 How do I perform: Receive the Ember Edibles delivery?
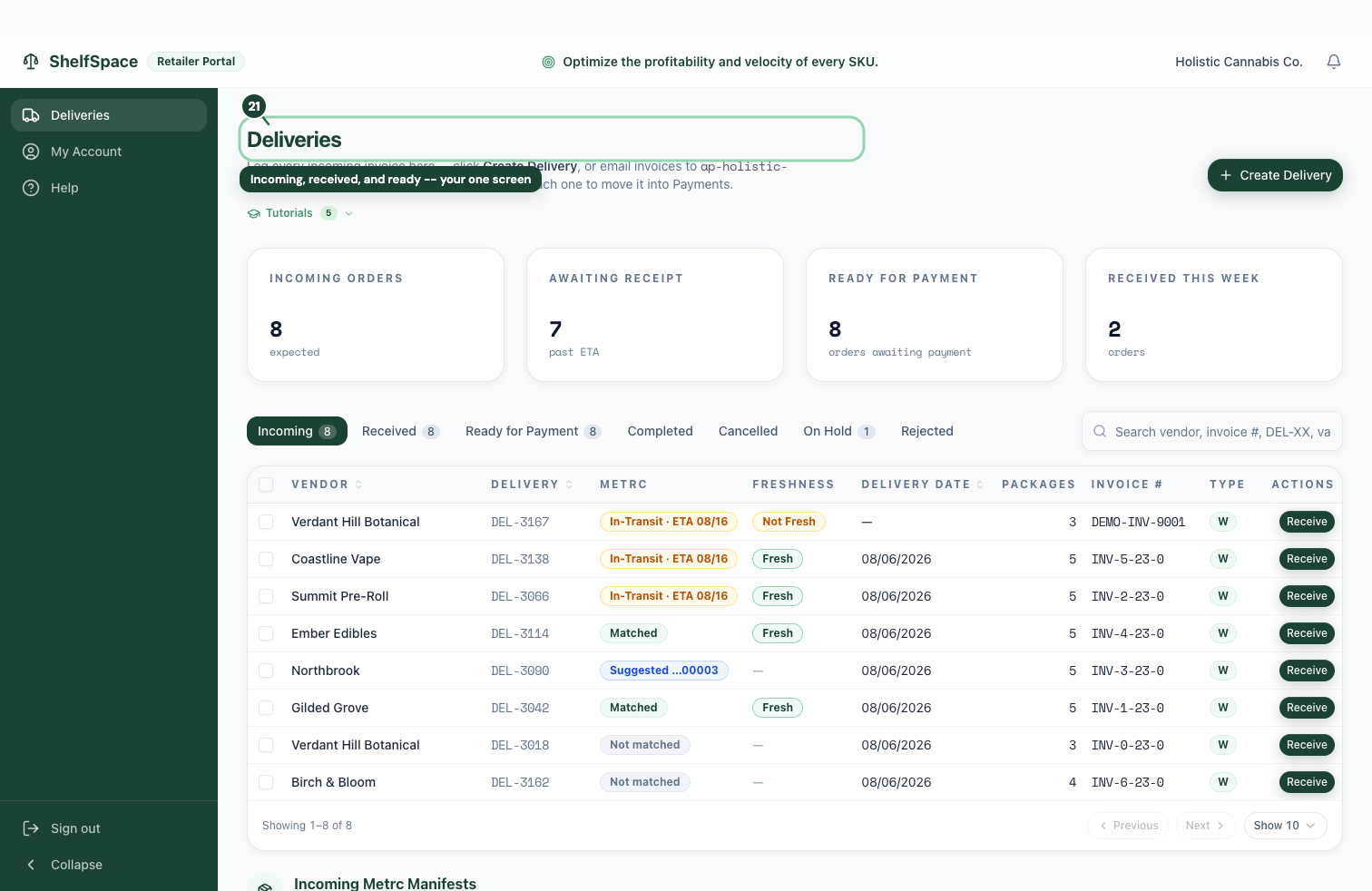pos(1307,633)
